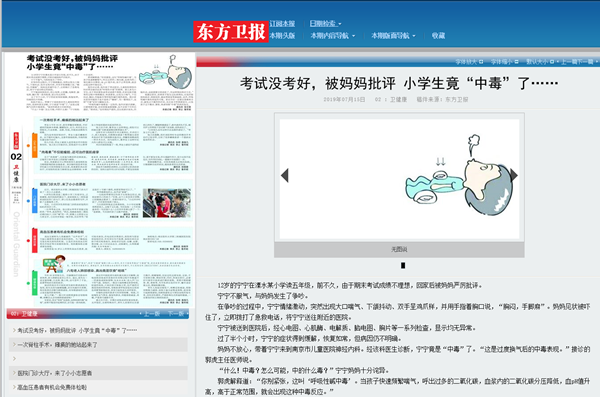Go to the next slide with right arrow
This screenshot has width=600, height=397.
pos(514,175)
